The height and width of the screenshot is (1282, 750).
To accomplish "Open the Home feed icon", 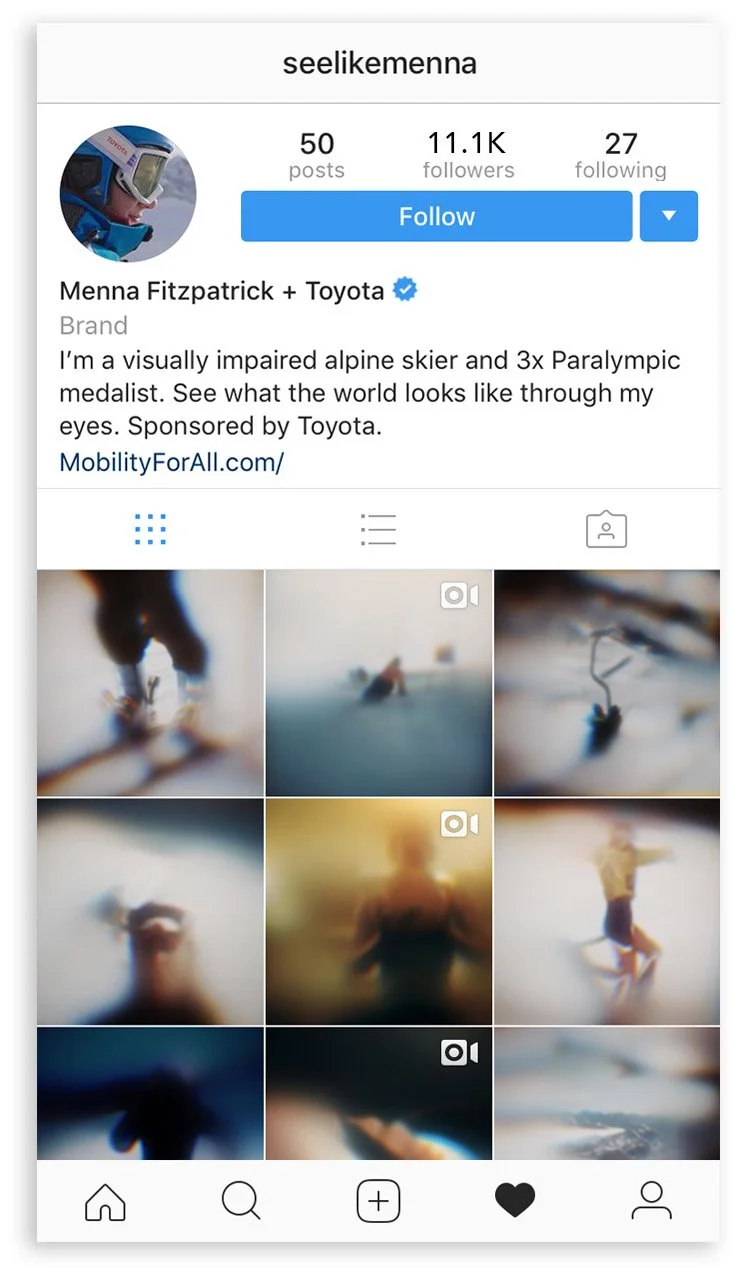I will point(105,1200).
